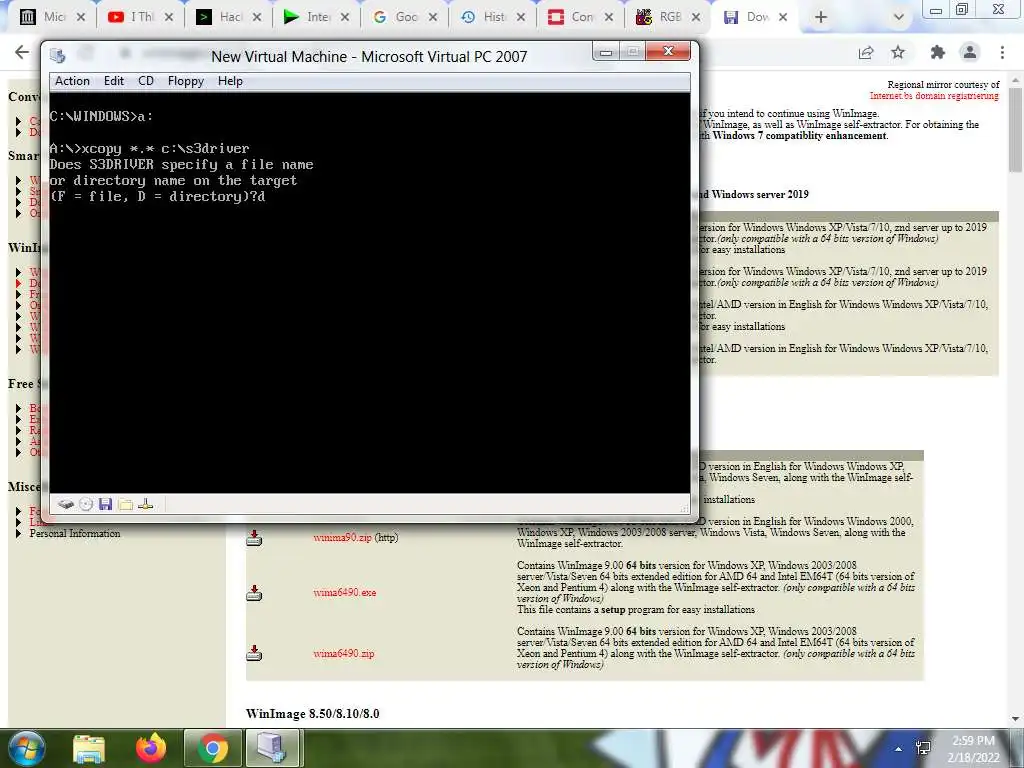
Task: Click the CD drive status icon in Virtual PC
Action: coord(86,504)
